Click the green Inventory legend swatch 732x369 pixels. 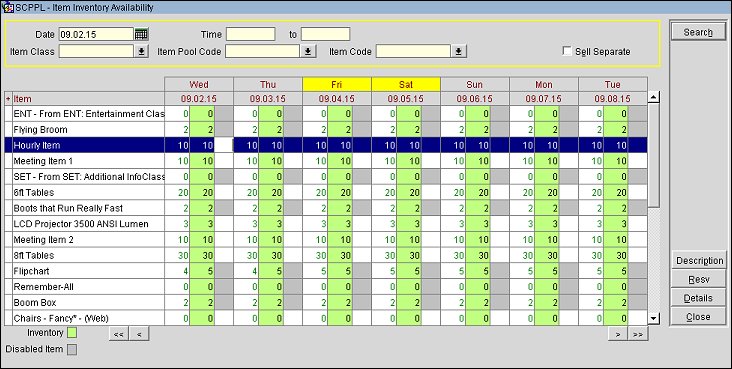(72, 333)
